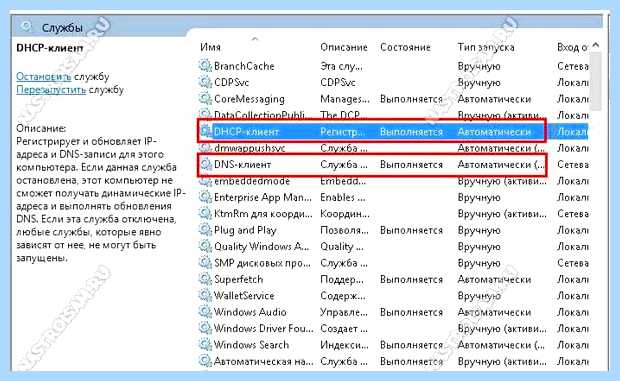Screen dimensions: 620x381
Task: Click the WalletService gear icon
Action: point(205,295)
